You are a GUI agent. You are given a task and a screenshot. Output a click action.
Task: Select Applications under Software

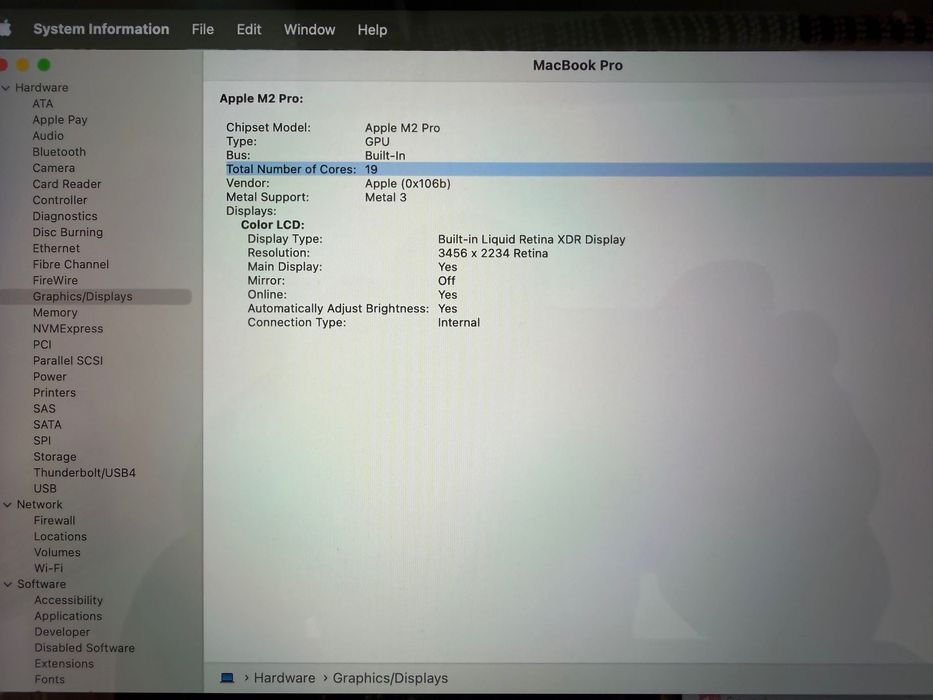(68, 616)
